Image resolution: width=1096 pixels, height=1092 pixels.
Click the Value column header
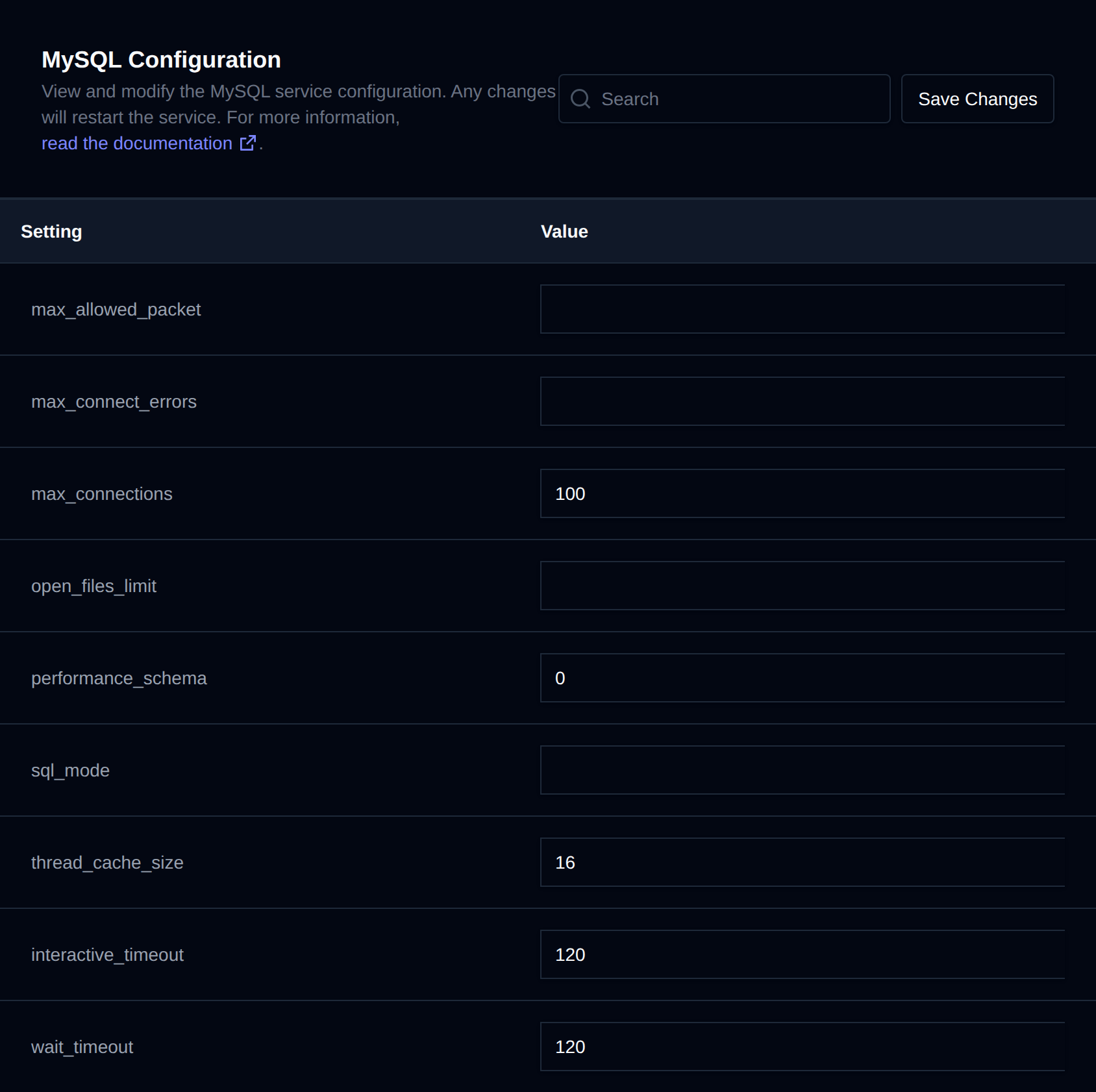point(564,231)
